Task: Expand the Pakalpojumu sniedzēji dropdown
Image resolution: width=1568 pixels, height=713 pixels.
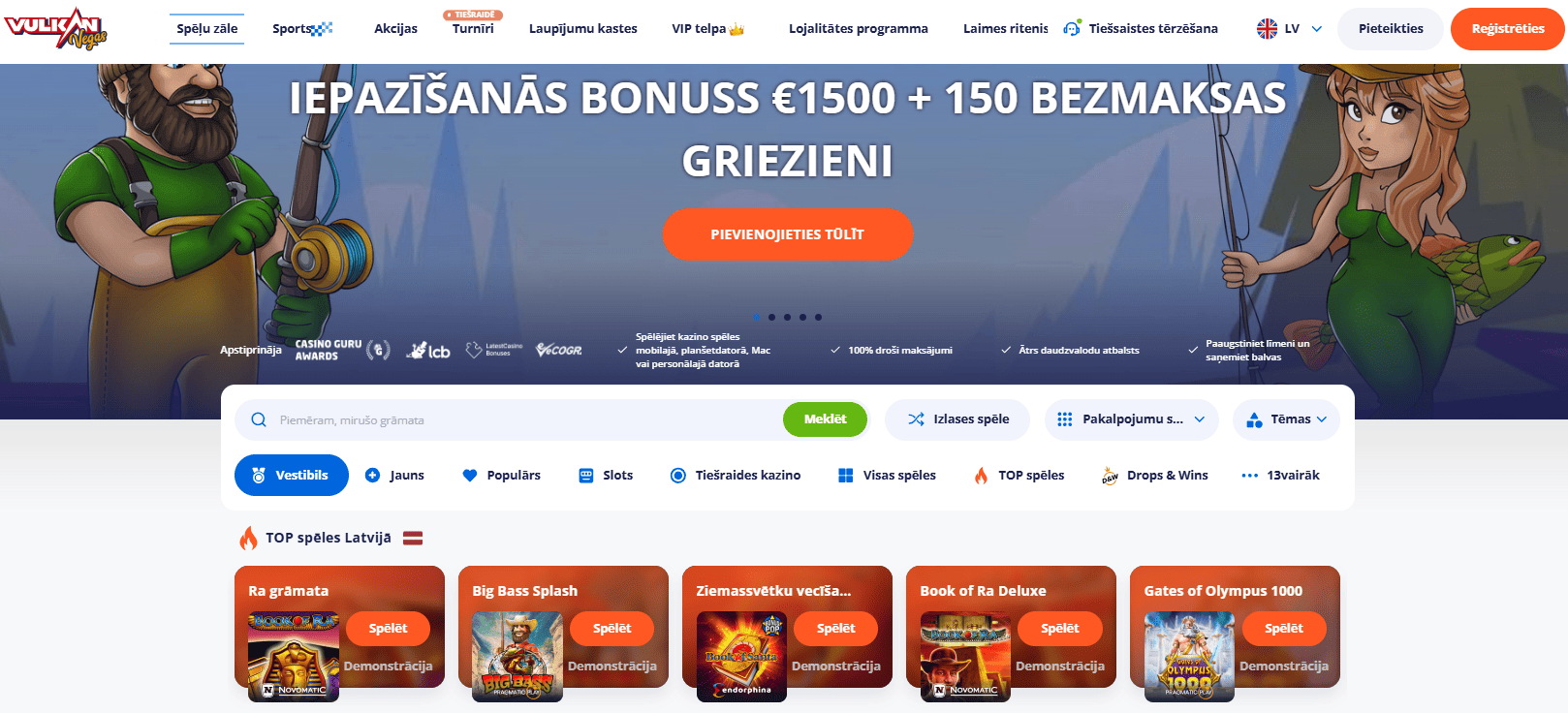Action: (1132, 419)
